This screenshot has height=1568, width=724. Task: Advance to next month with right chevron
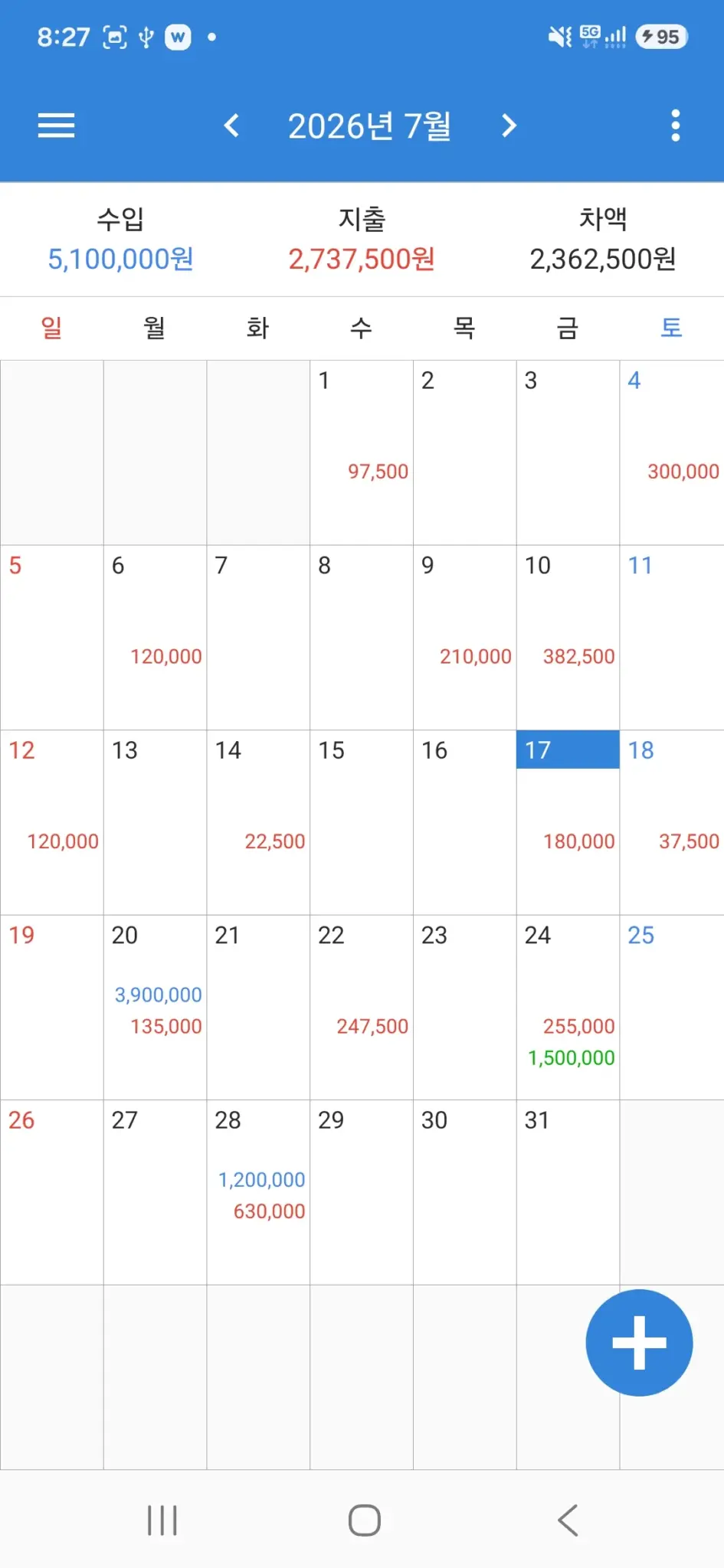coord(509,126)
